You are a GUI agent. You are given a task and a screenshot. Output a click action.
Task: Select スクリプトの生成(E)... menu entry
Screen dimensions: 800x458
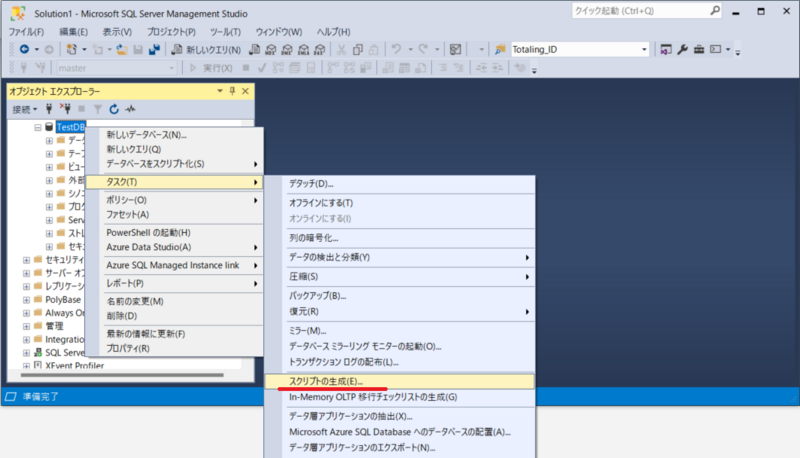400,381
